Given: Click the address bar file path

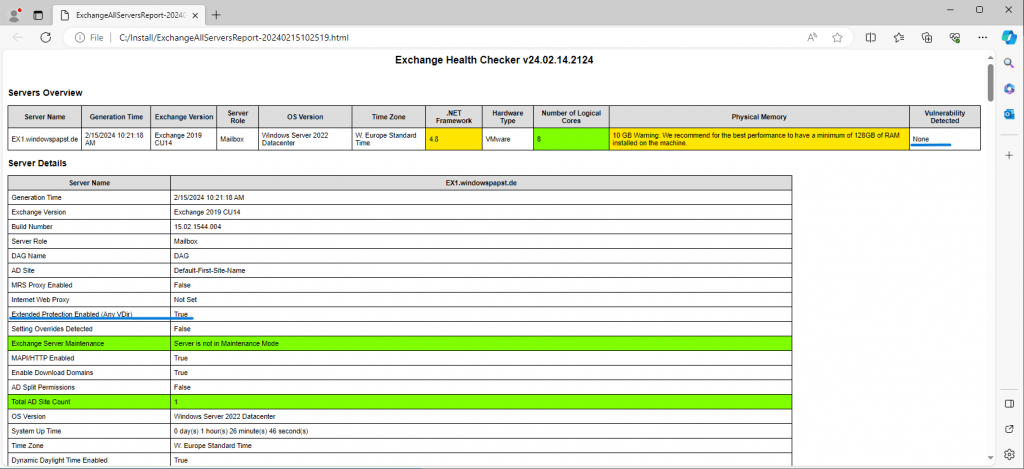Looking at the screenshot, I should [234, 38].
